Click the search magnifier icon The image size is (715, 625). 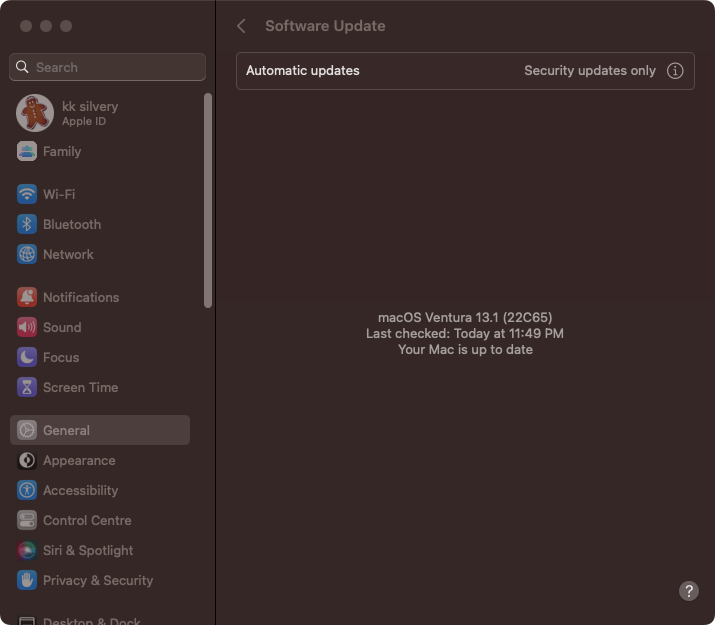point(22,67)
